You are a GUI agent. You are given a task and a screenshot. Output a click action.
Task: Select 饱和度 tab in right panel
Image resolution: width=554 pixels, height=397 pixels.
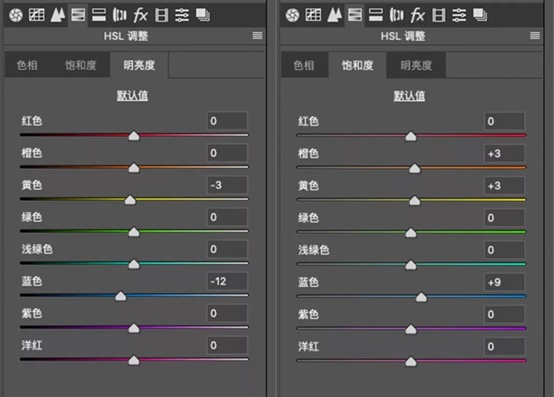[357, 65]
